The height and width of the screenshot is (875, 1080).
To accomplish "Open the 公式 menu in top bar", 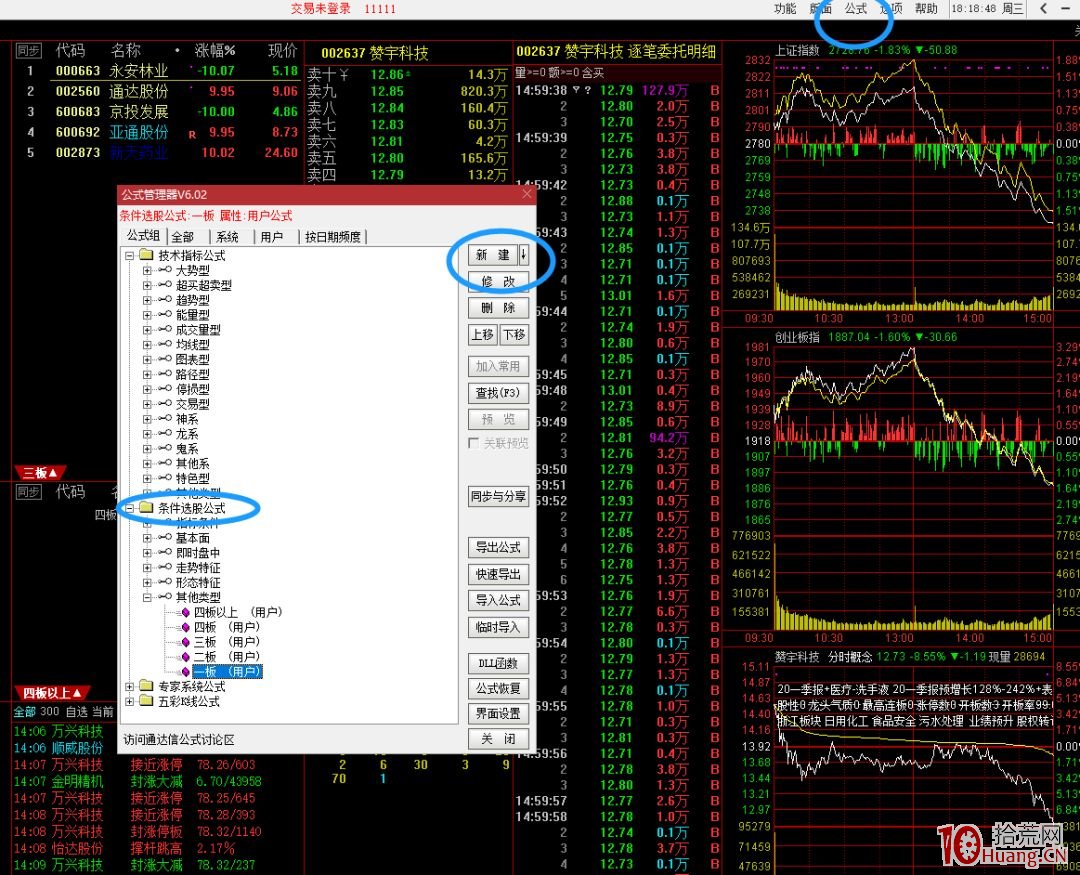I will [855, 9].
